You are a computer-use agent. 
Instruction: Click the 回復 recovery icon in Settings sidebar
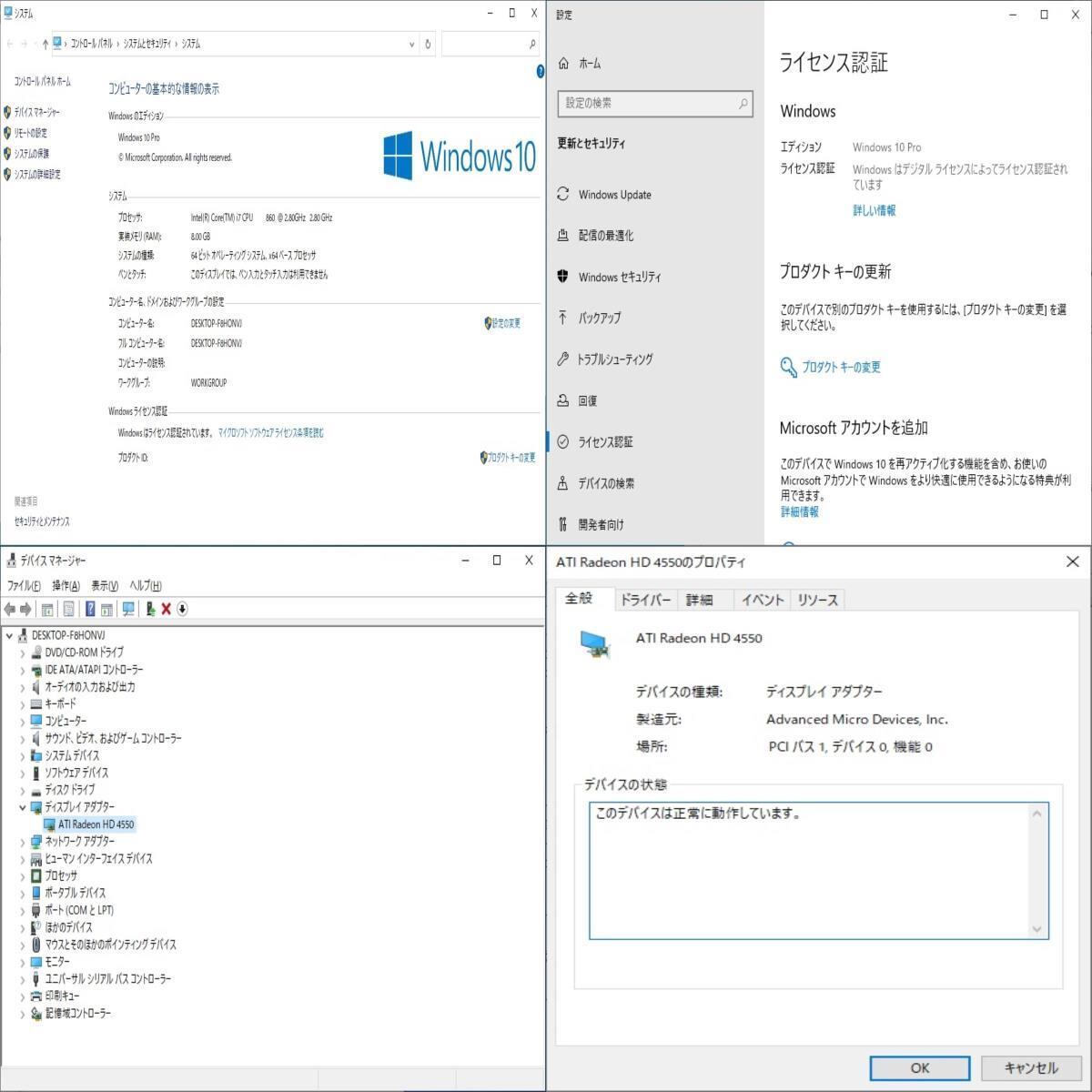562,400
